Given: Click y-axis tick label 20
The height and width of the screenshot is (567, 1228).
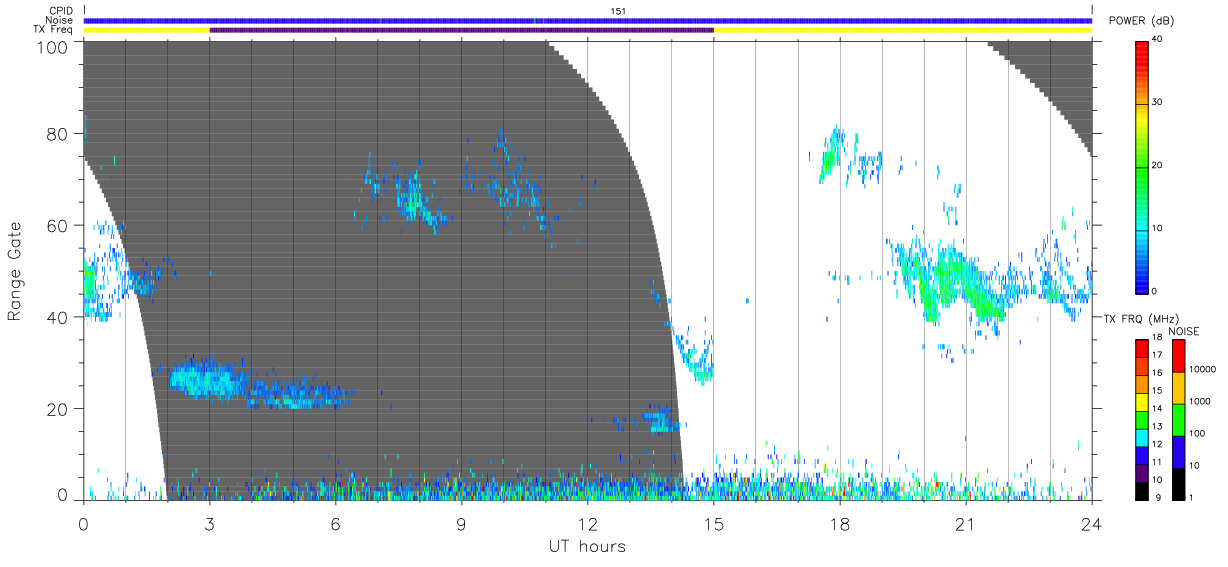Looking at the screenshot, I should 58,409.
